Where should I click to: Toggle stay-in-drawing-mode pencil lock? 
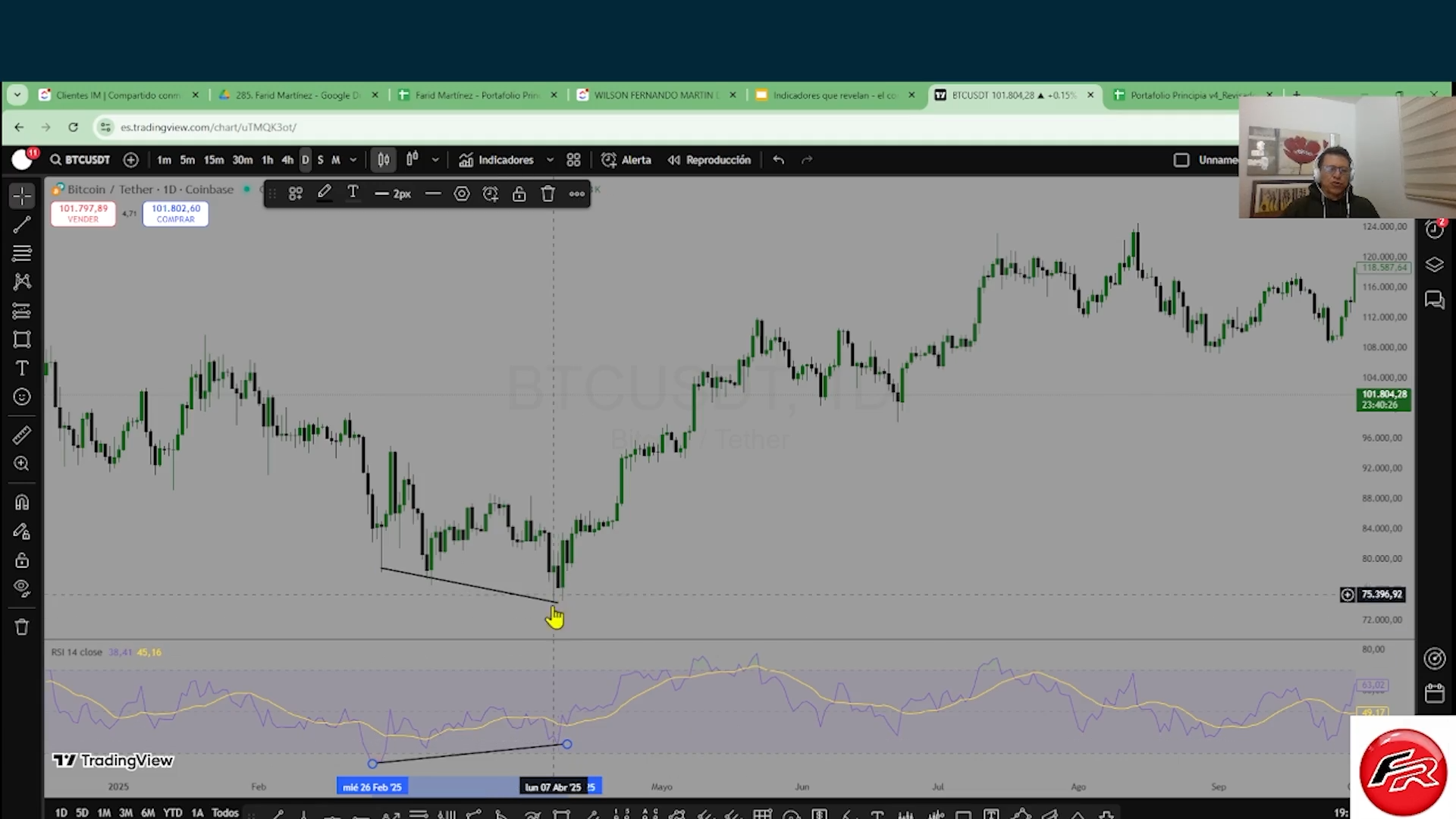pyautogui.click(x=22, y=532)
